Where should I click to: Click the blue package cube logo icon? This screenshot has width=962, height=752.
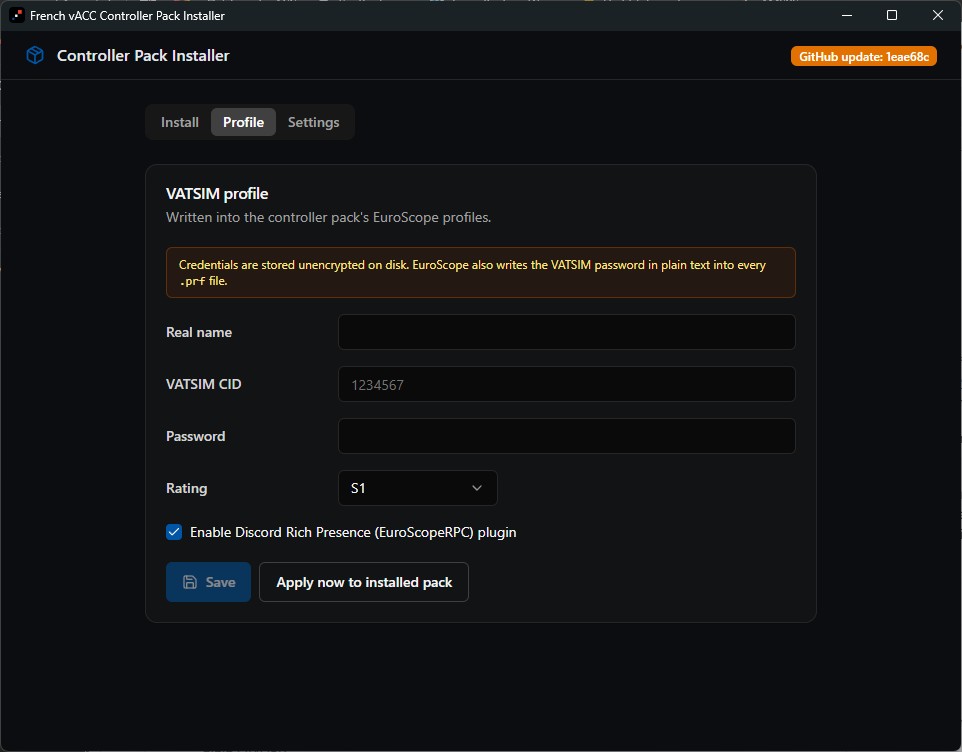(35, 55)
